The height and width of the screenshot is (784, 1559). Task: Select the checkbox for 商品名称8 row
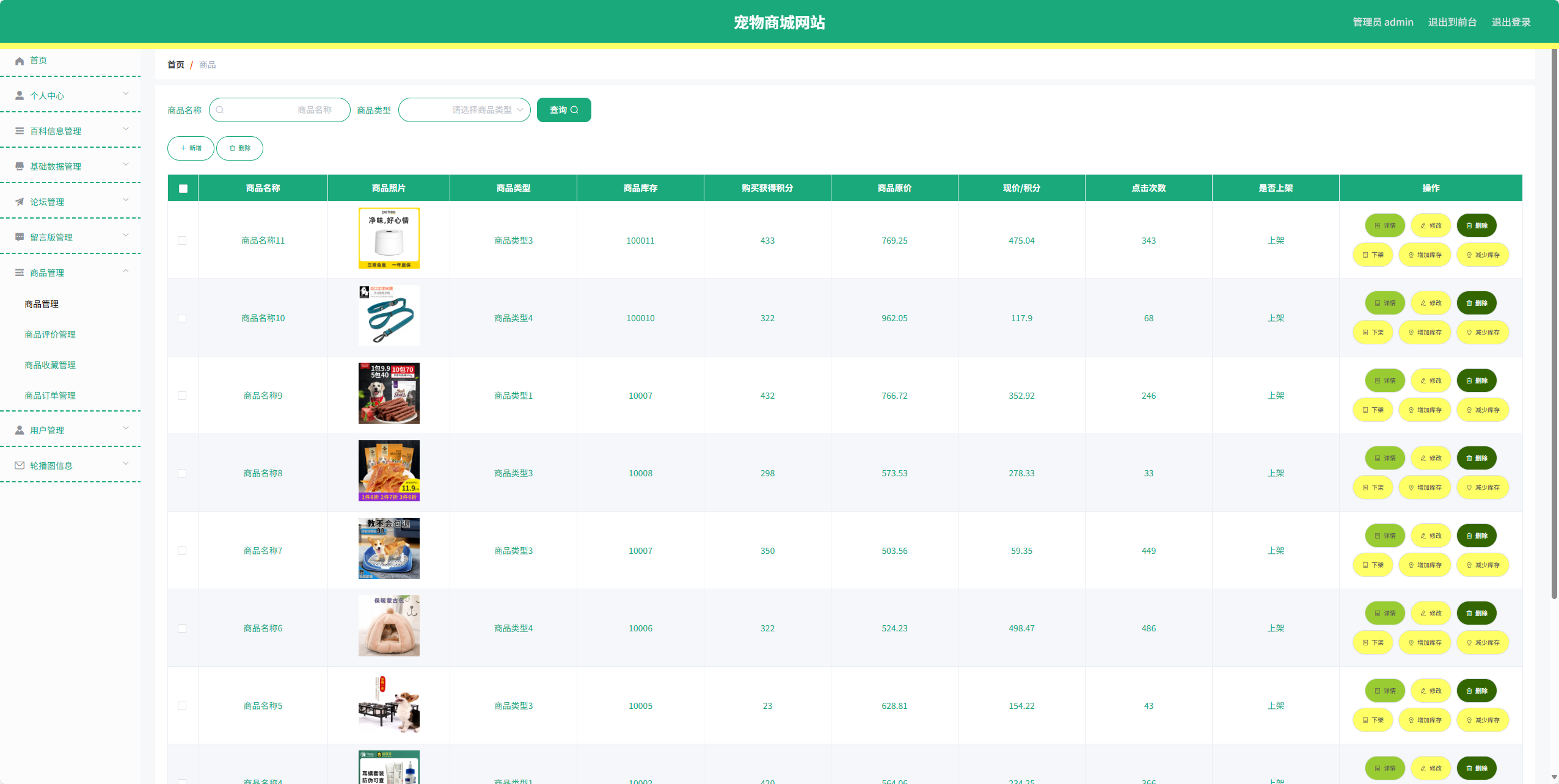pyautogui.click(x=182, y=473)
